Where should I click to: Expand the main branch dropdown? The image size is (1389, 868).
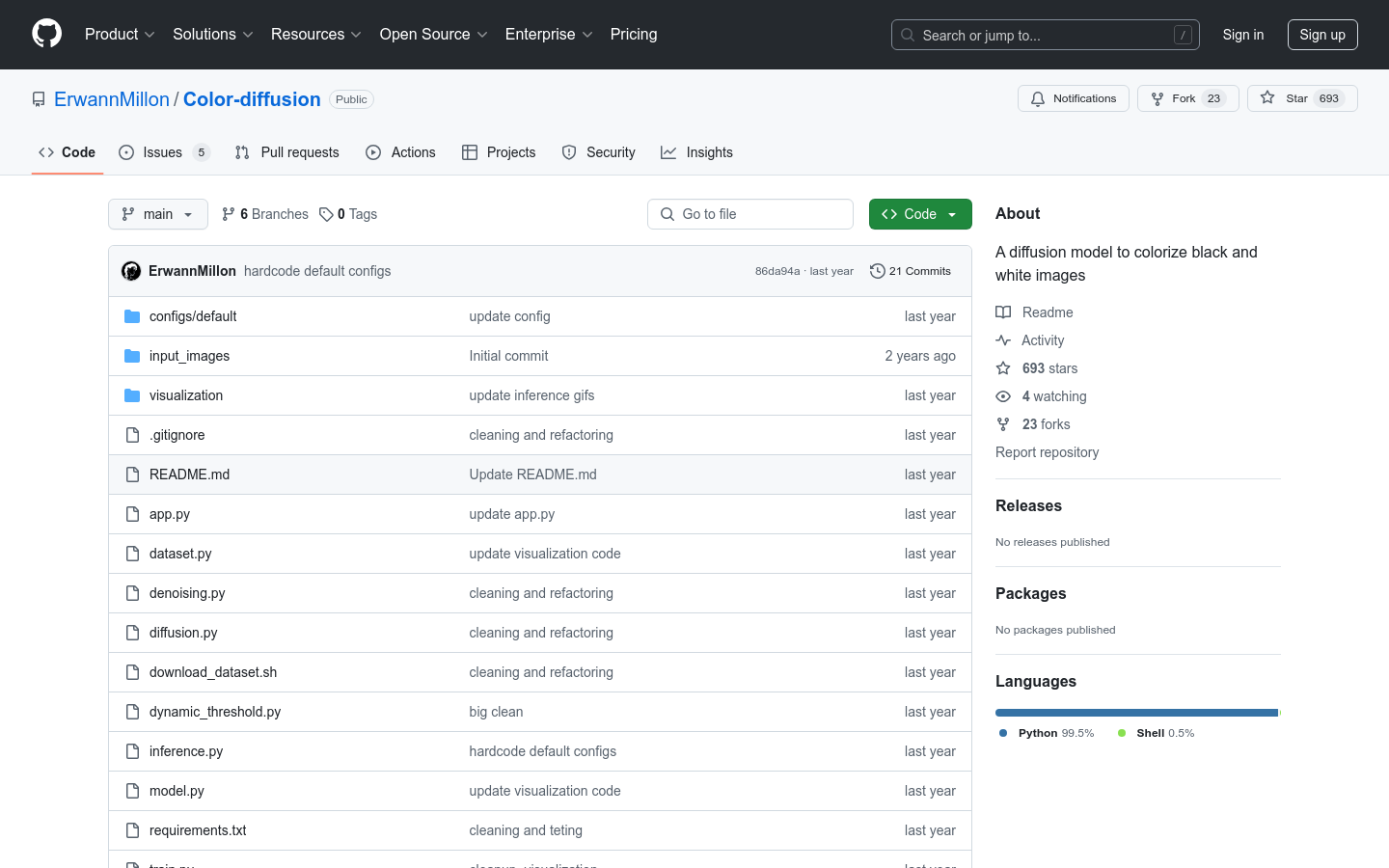pyautogui.click(x=158, y=214)
